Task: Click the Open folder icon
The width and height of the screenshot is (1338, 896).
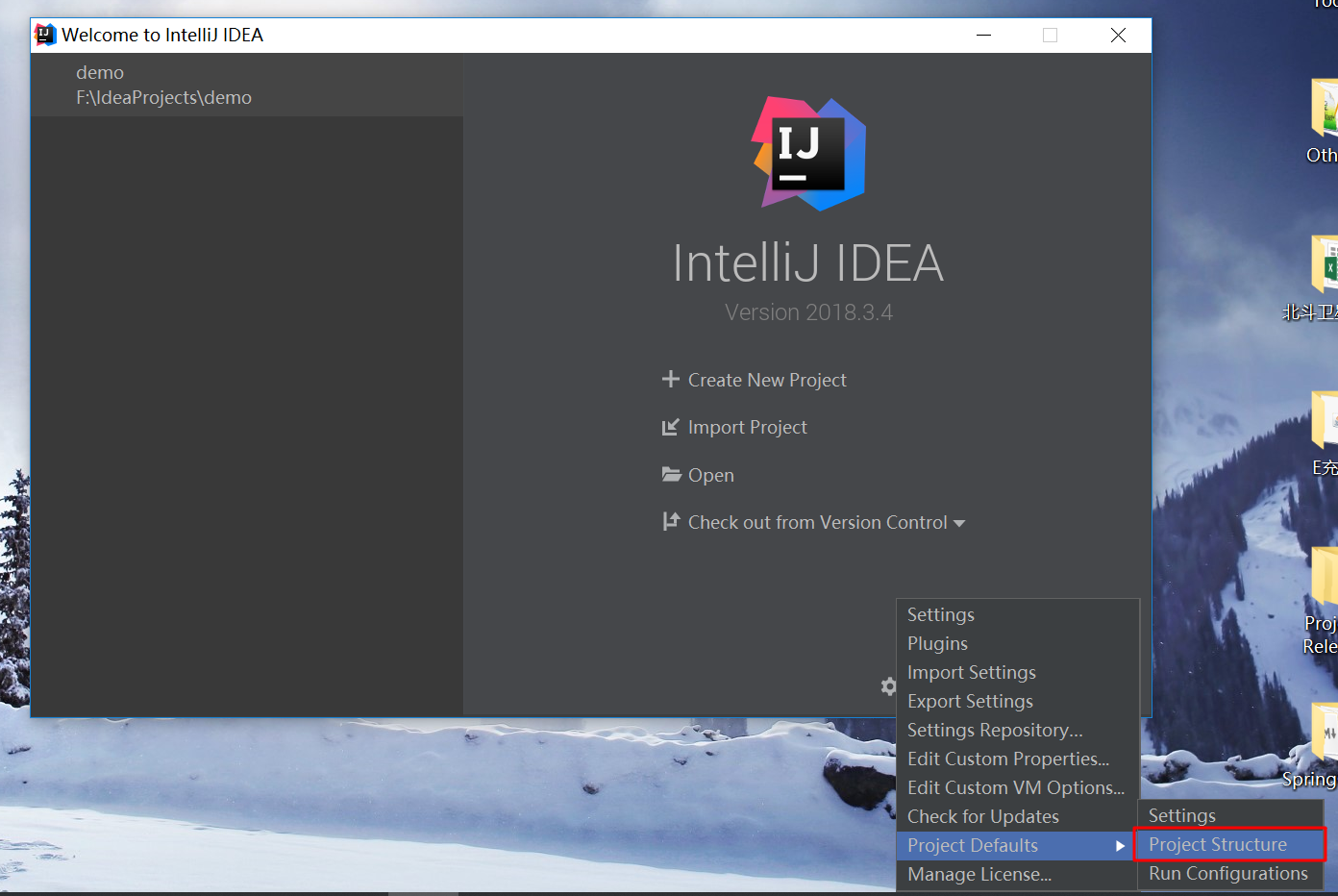Action: (x=671, y=474)
